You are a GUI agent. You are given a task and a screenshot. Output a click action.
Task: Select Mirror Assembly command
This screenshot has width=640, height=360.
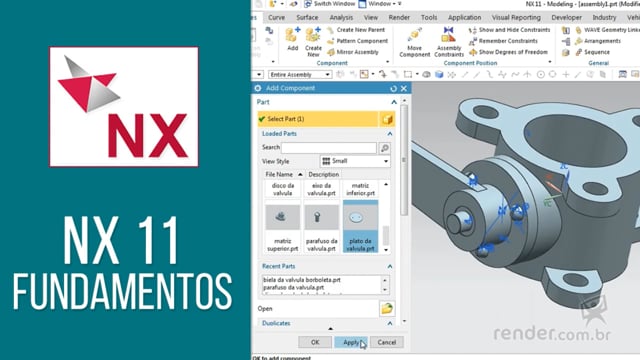[x=353, y=52]
